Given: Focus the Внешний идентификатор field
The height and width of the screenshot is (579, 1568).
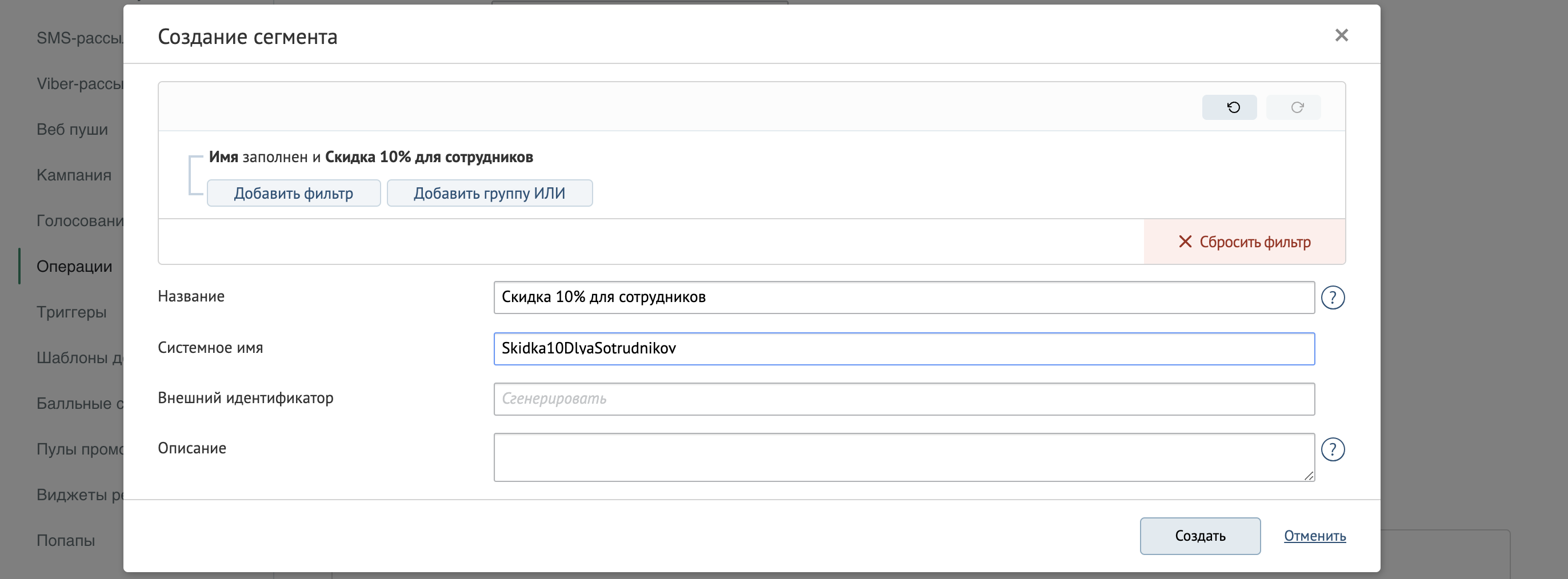Looking at the screenshot, I should click(904, 399).
